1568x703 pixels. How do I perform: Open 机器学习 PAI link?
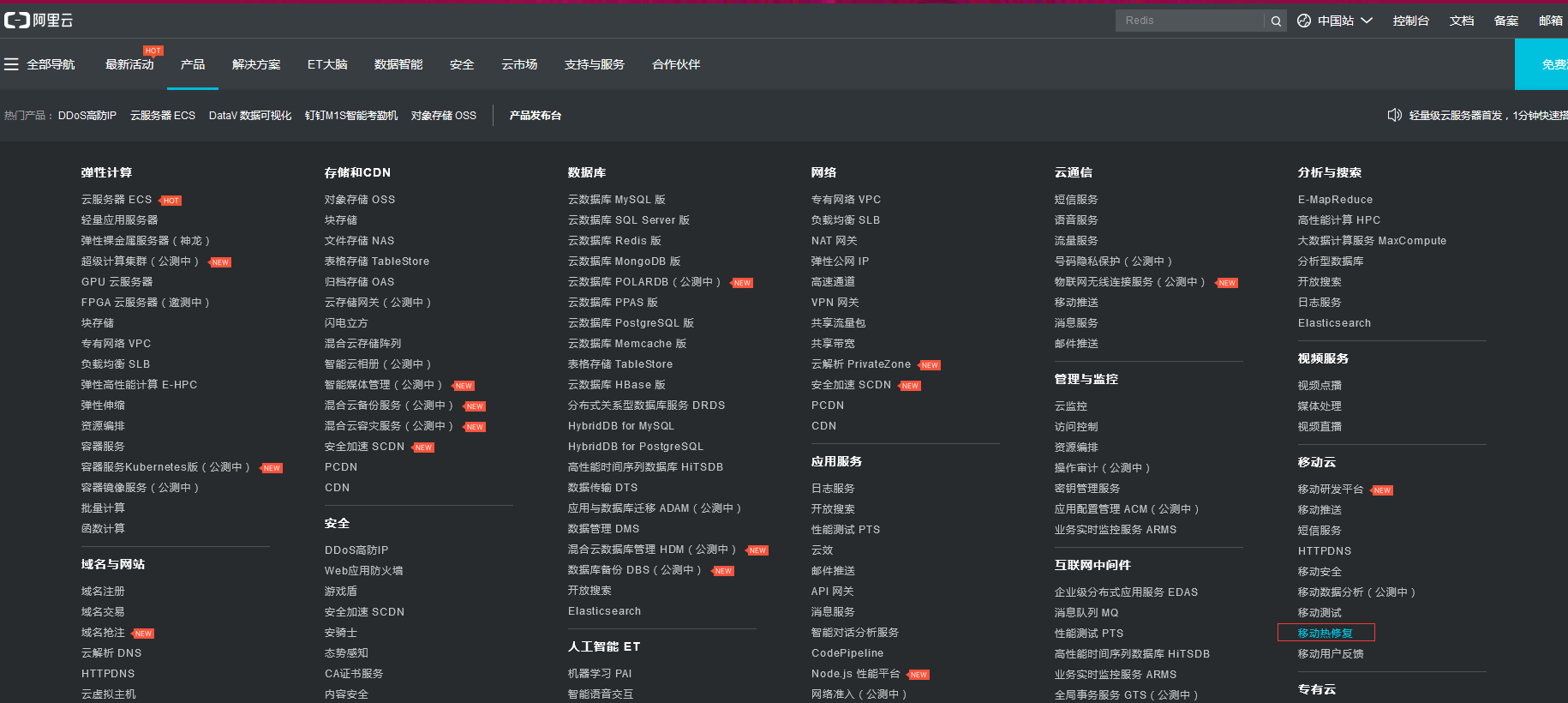tap(600, 674)
